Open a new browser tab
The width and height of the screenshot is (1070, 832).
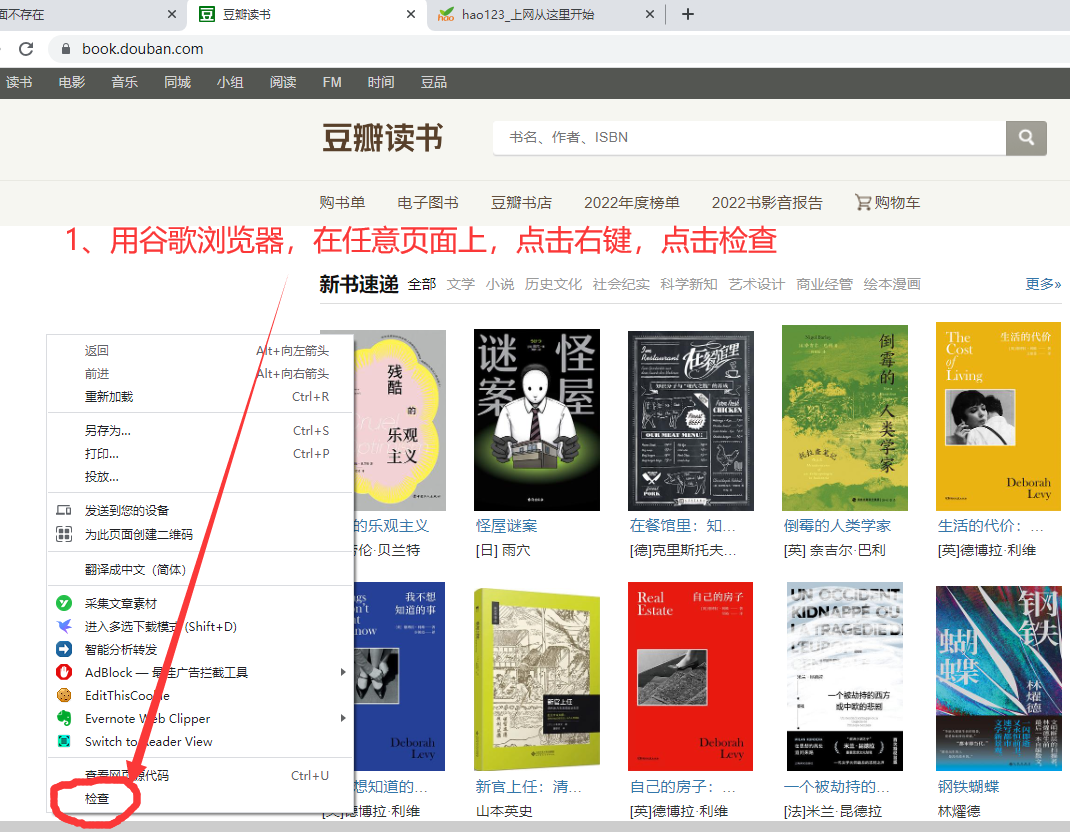688,14
